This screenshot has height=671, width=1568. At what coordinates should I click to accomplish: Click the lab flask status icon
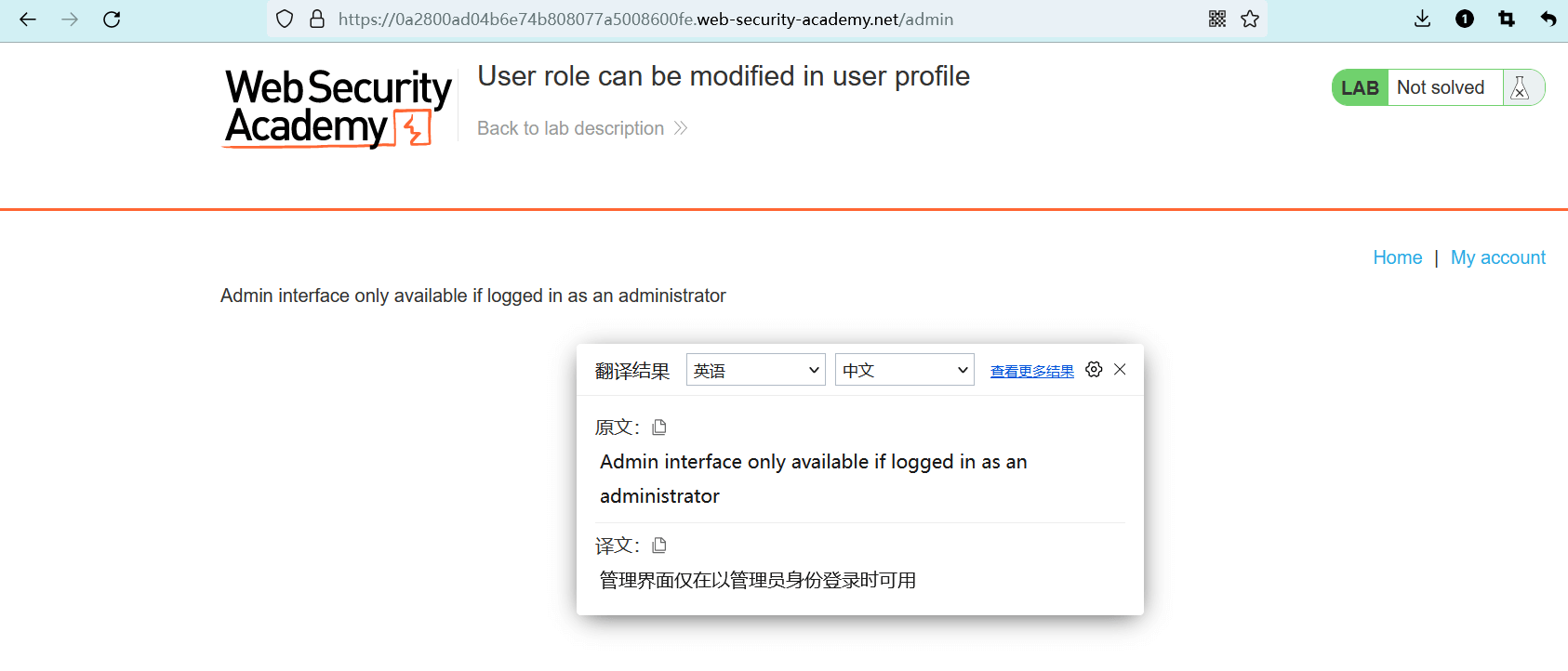[1521, 87]
